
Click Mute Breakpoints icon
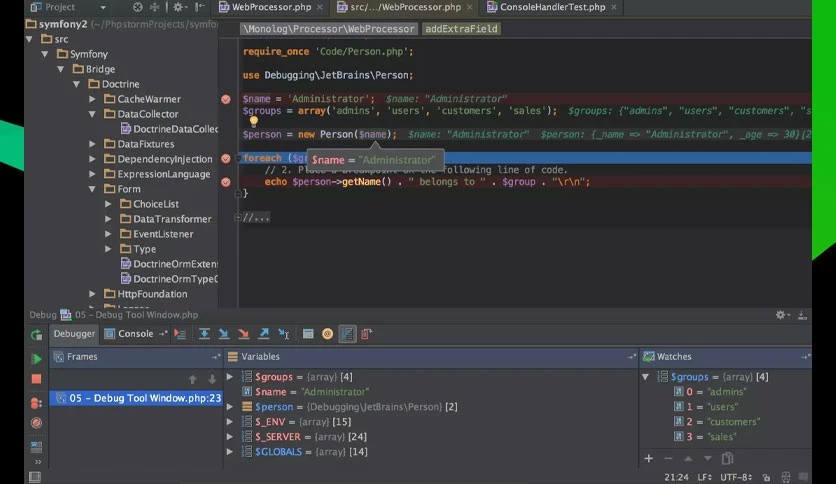click(36, 423)
